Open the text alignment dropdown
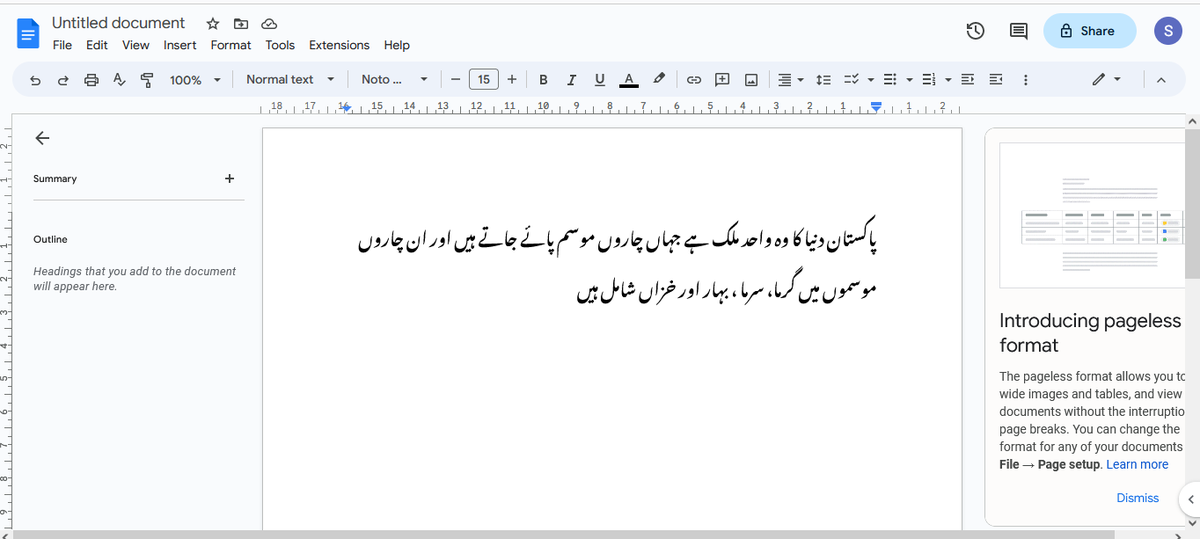The image size is (1200, 539). click(x=791, y=80)
